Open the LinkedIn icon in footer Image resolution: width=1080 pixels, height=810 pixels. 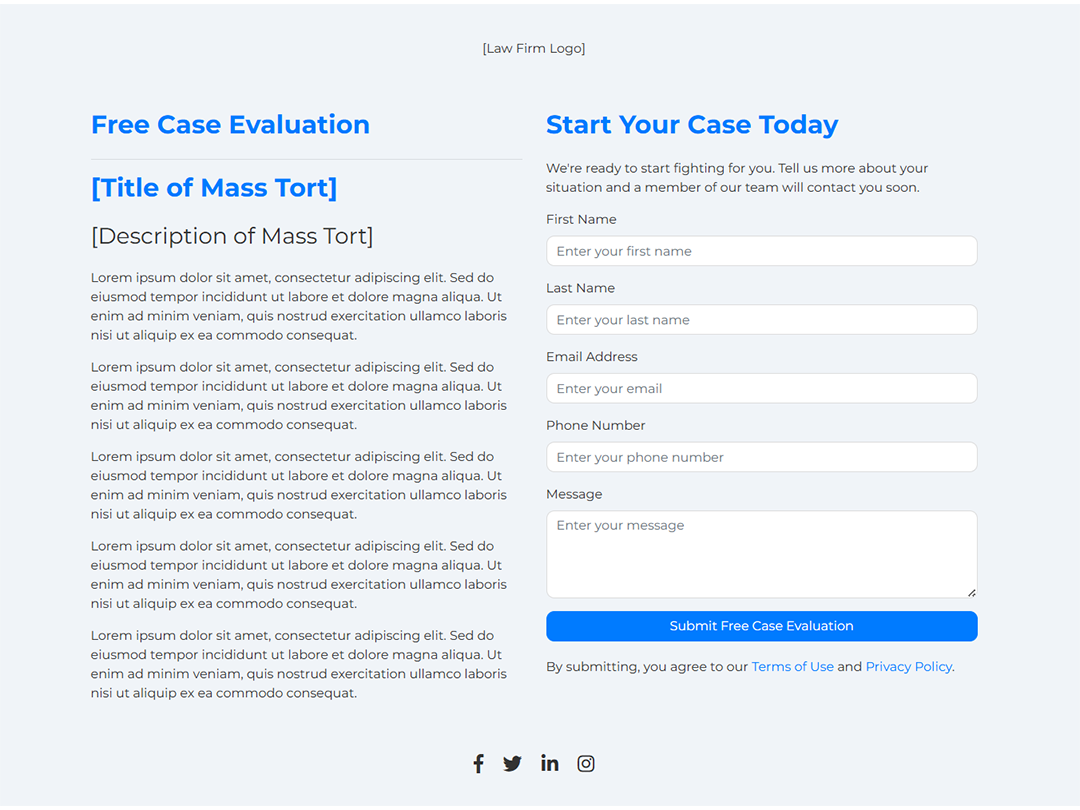(x=550, y=762)
